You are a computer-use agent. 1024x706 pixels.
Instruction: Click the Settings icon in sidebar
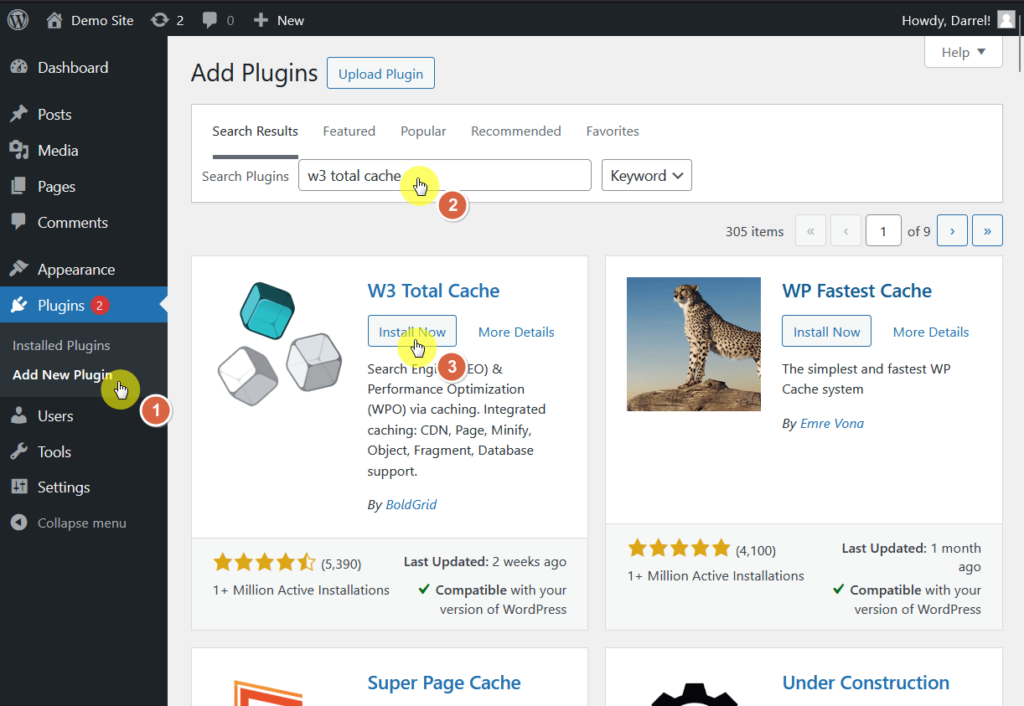point(19,487)
